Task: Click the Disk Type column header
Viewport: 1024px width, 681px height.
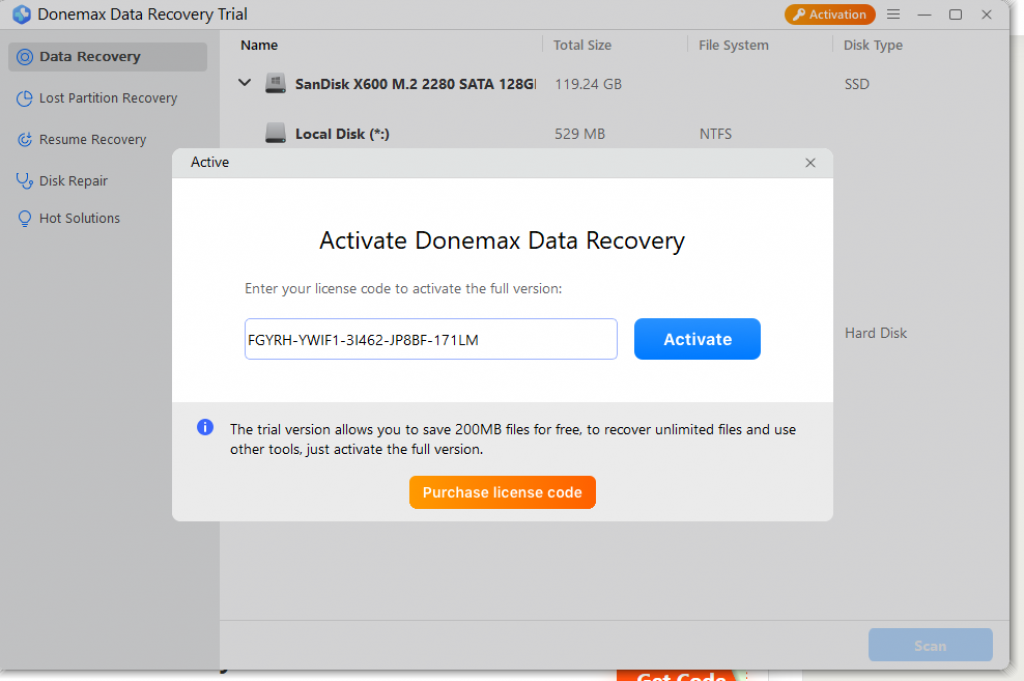Action: [873, 45]
